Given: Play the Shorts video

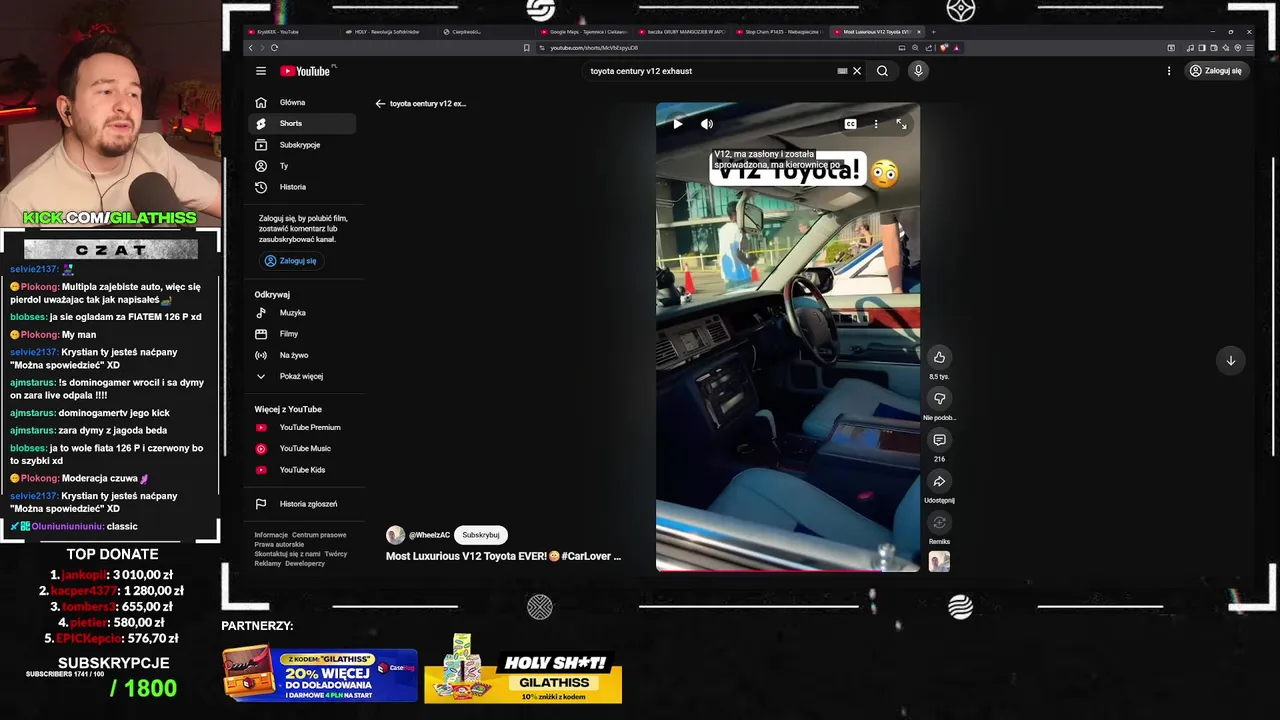Looking at the screenshot, I should 677,124.
